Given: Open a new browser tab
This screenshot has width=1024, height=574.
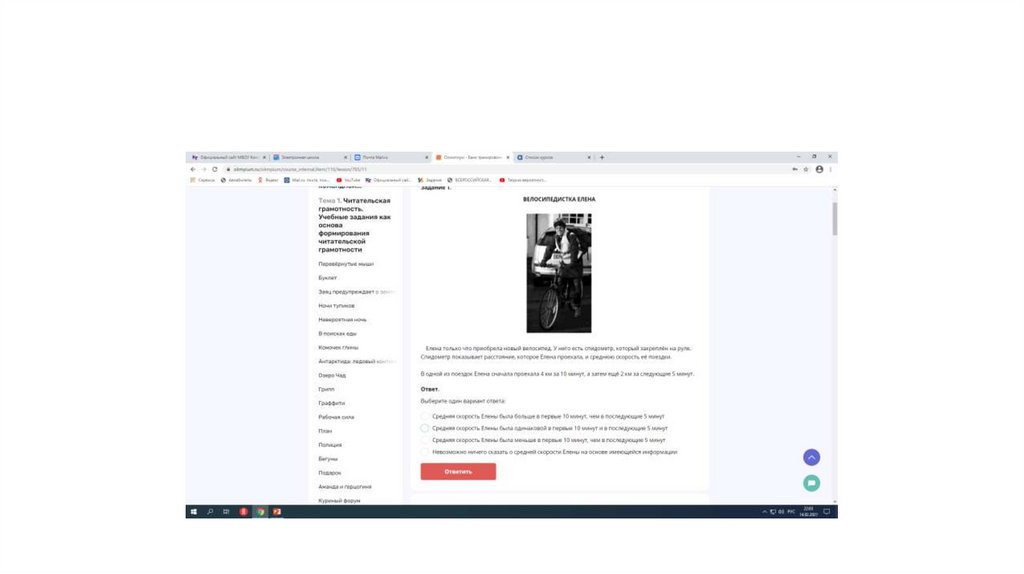Looking at the screenshot, I should coord(601,157).
